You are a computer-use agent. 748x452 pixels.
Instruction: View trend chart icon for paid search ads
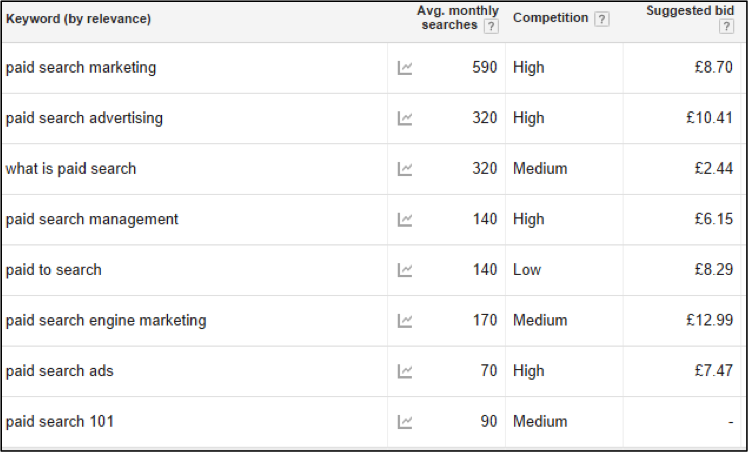point(405,371)
